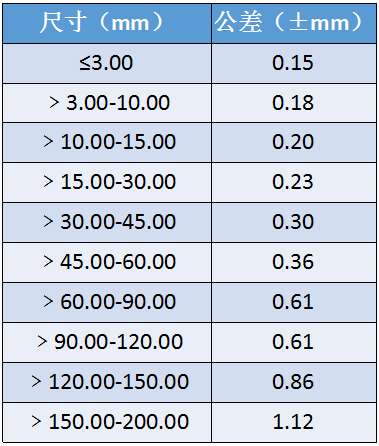Select the 0.23 tolerance value
This screenshot has height=446, width=379.
[294, 182]
